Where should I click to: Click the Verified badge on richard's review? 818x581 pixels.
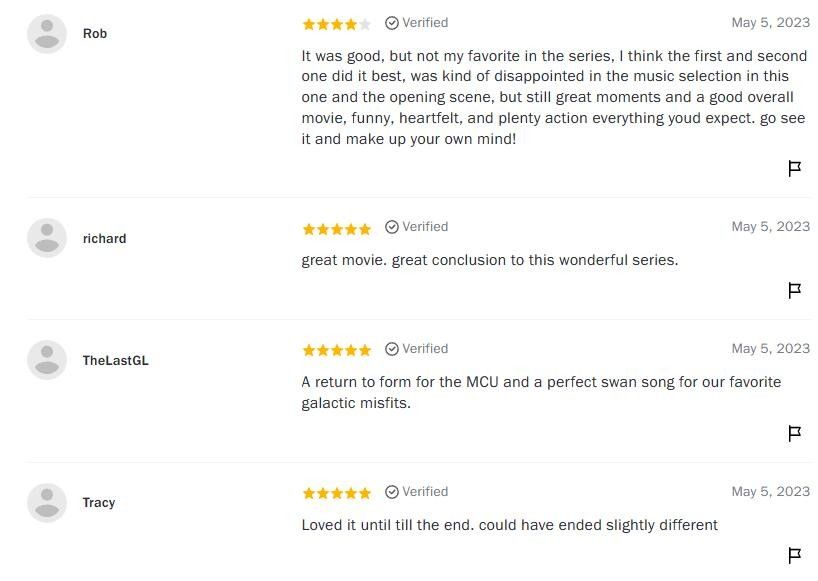[x=416, y=227]
